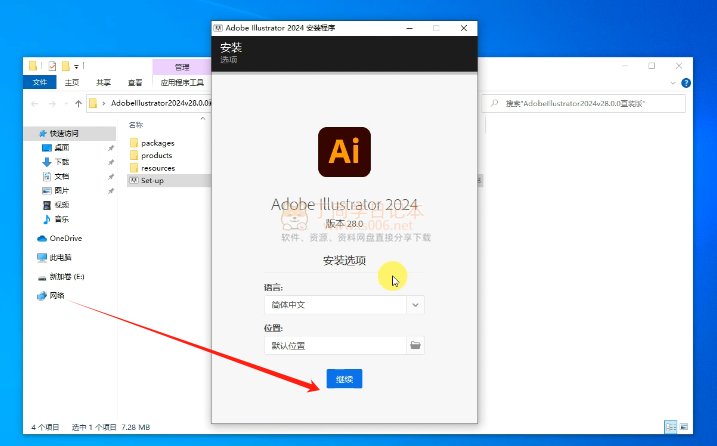This screenshot has height=446, width=717.
Task: Open OneDrive in Explorer sidebar
Action: (66, 238)
